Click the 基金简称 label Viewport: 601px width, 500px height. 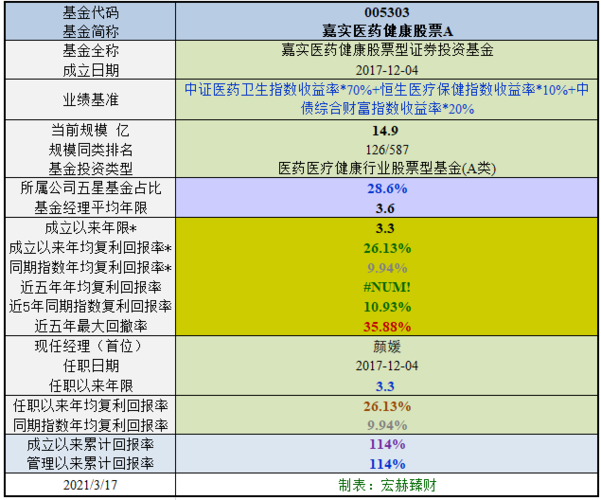(91, 31)
